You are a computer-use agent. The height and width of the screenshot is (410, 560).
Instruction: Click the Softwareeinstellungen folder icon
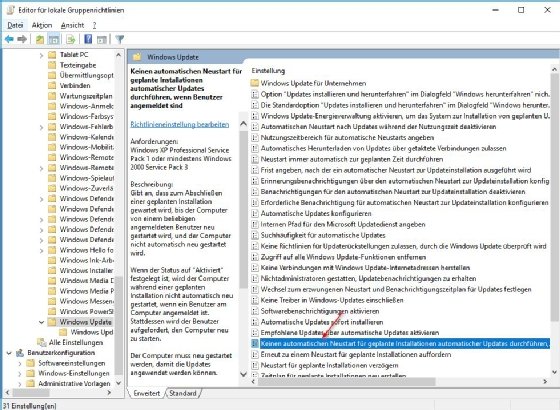(x=31, y=363)
